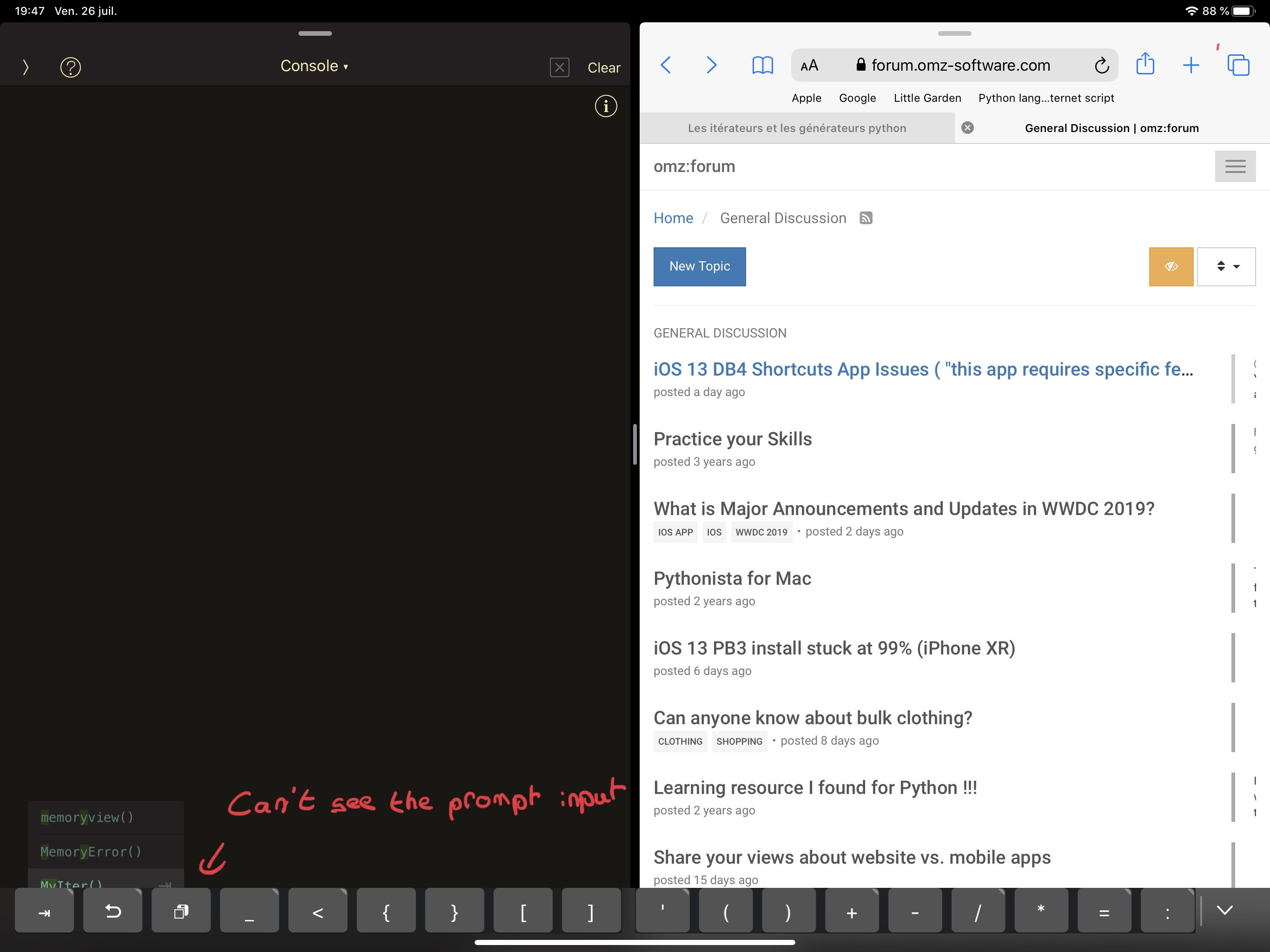Clear the console output

click(x=603, y=67)
